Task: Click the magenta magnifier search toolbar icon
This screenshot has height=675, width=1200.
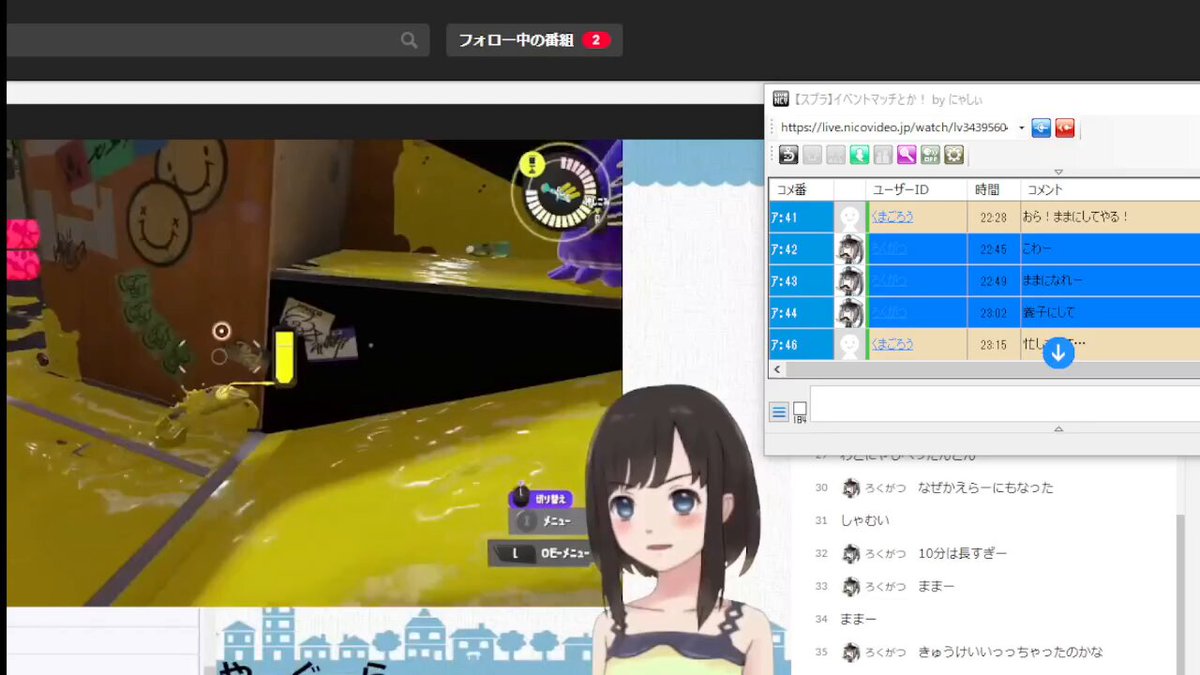Action: pos(907,155)
